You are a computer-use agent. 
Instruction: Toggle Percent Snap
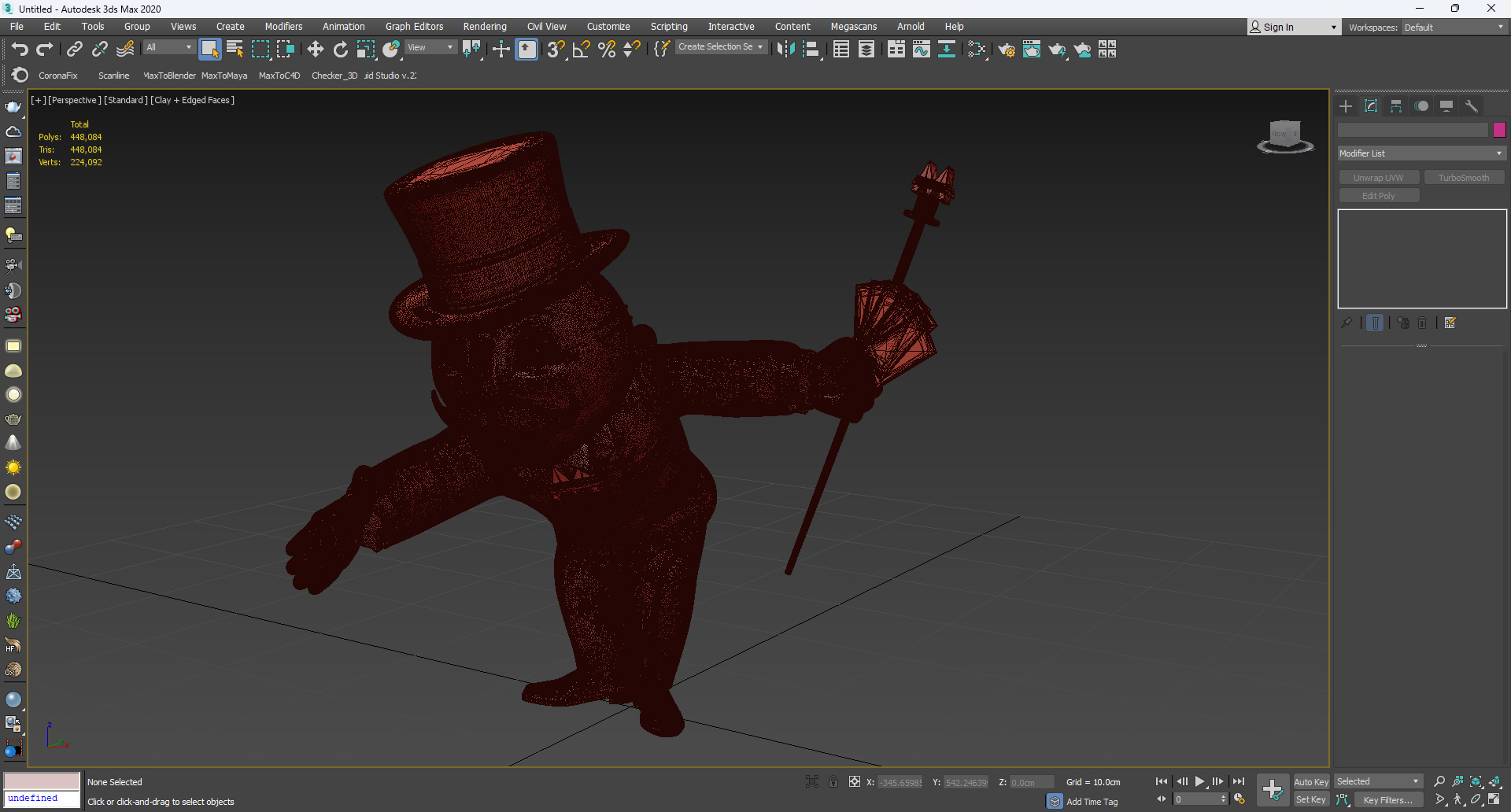[x=606, y=50]
